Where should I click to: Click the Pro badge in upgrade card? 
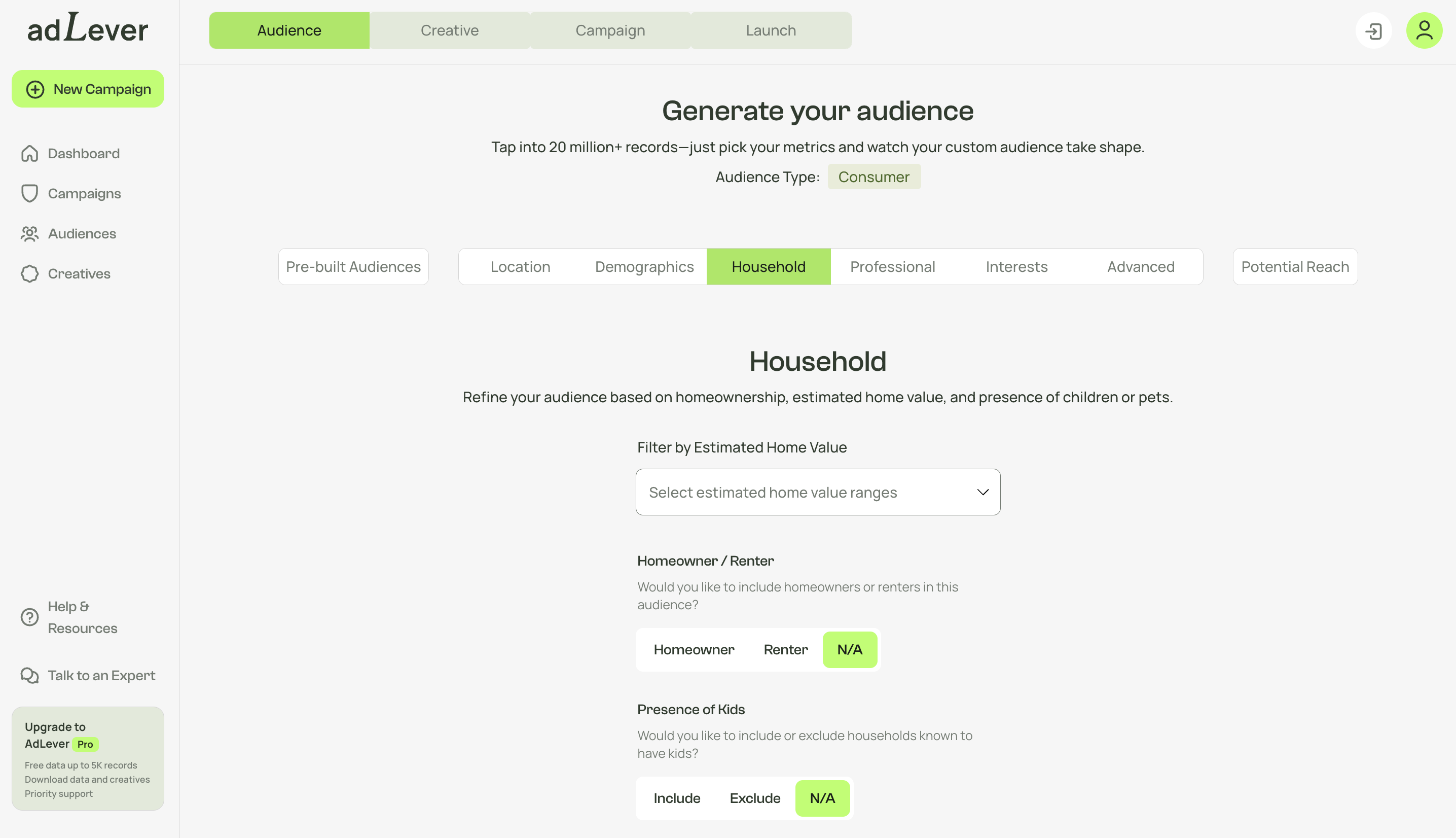(x=85, y=744)
